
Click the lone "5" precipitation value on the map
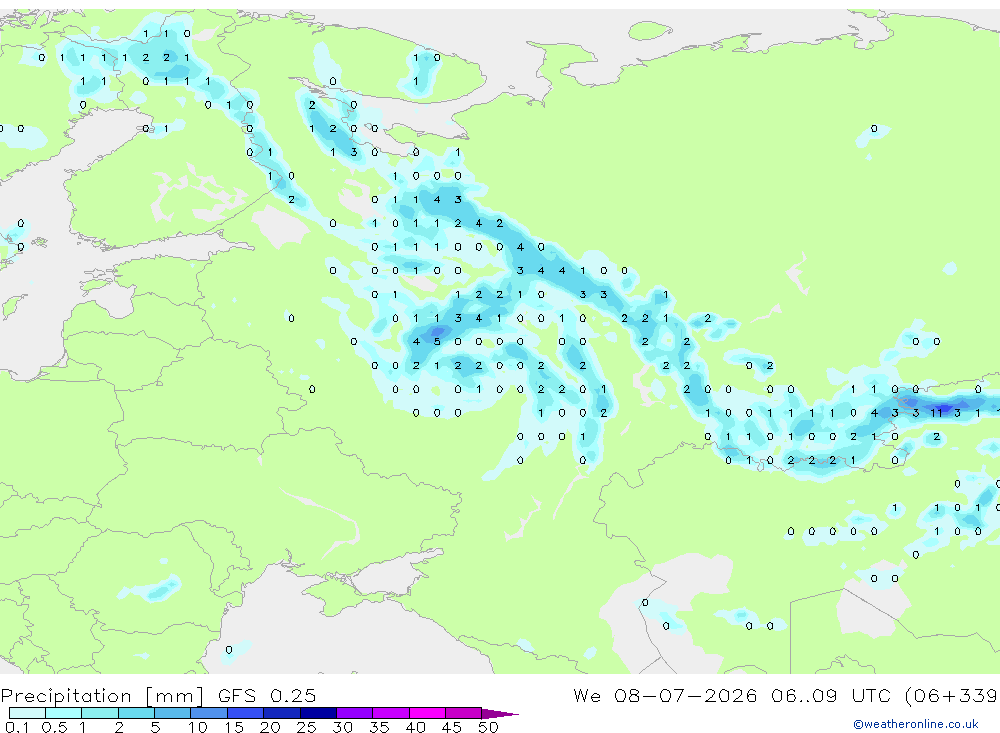437,342
